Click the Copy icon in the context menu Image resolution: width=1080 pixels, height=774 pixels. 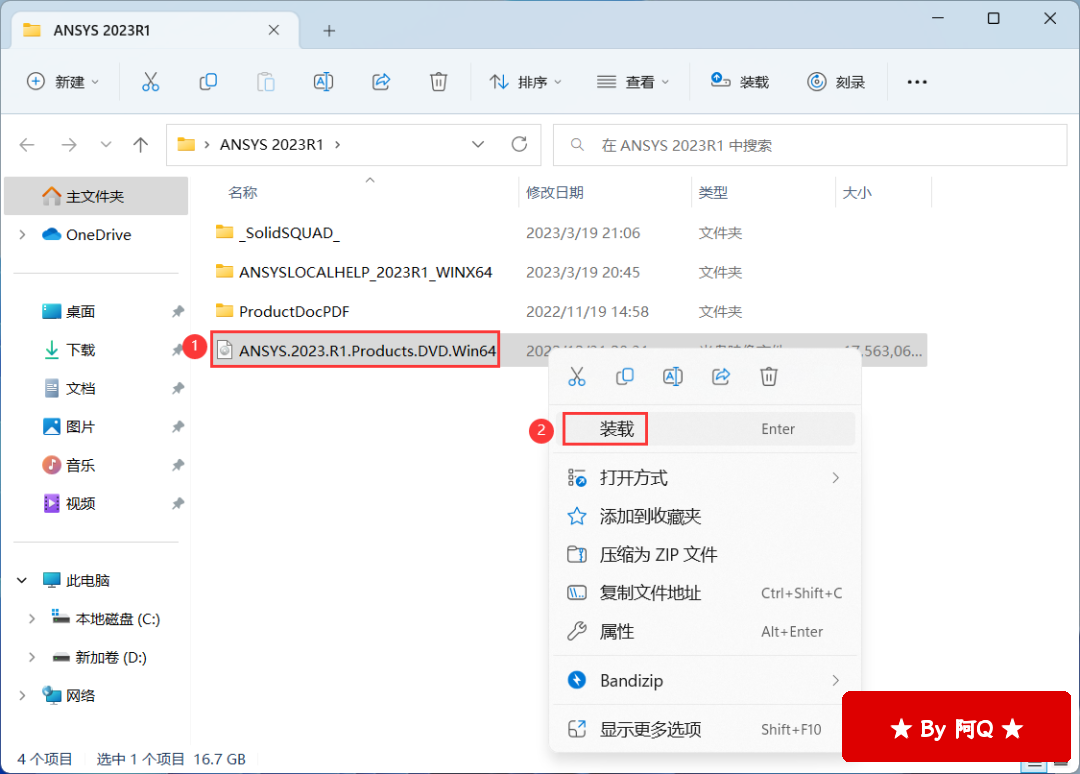point(625,376)
